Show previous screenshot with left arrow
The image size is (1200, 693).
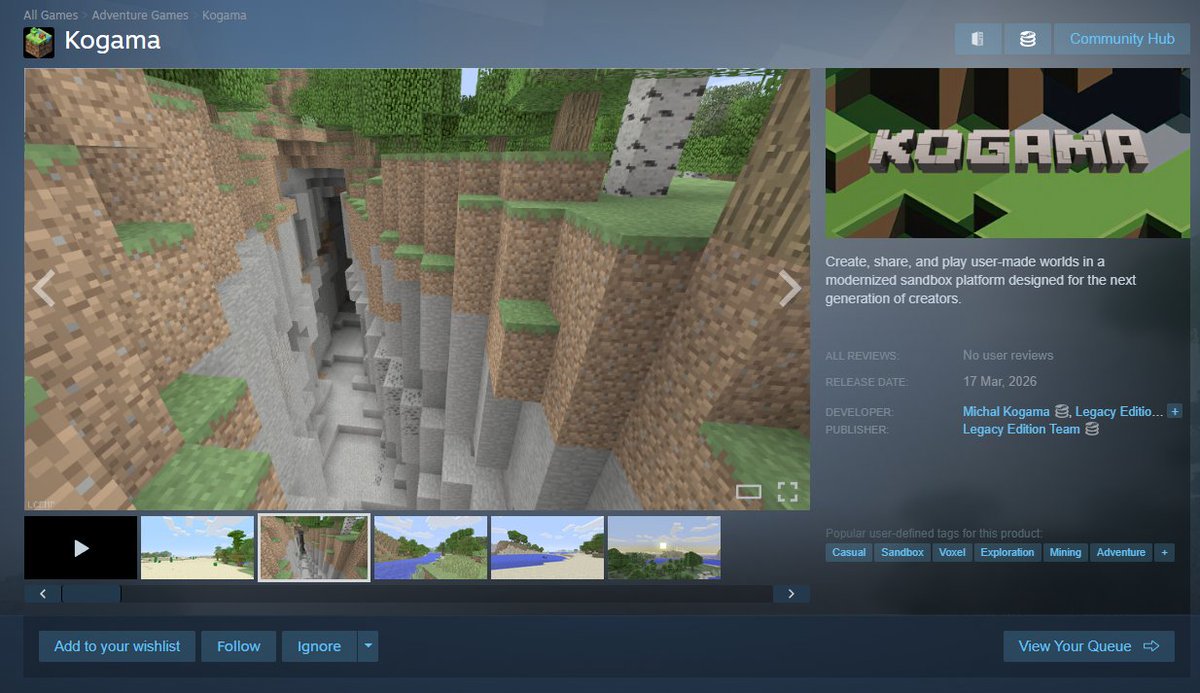44,288
